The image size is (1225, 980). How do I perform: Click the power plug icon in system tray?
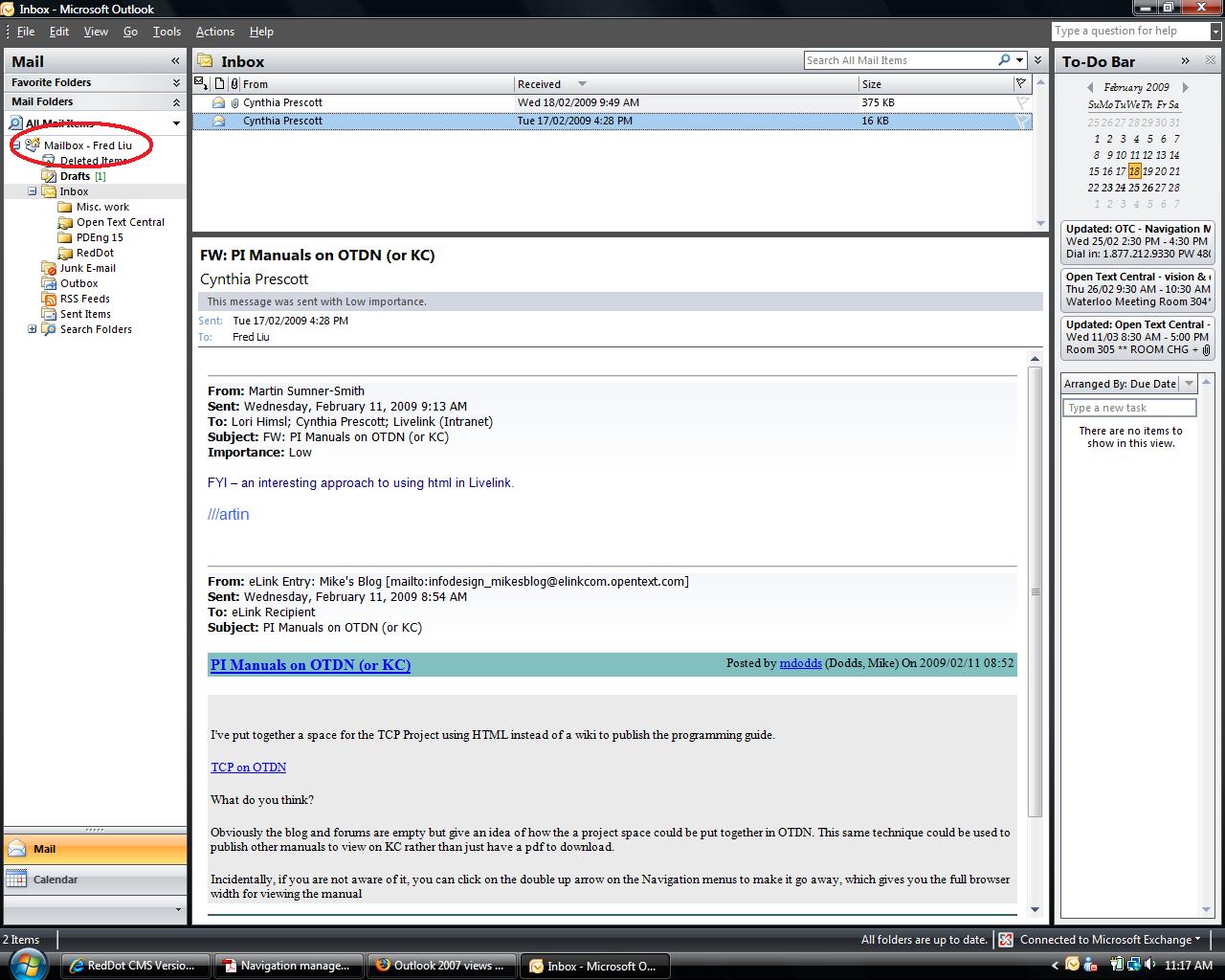click(1117, 966)
